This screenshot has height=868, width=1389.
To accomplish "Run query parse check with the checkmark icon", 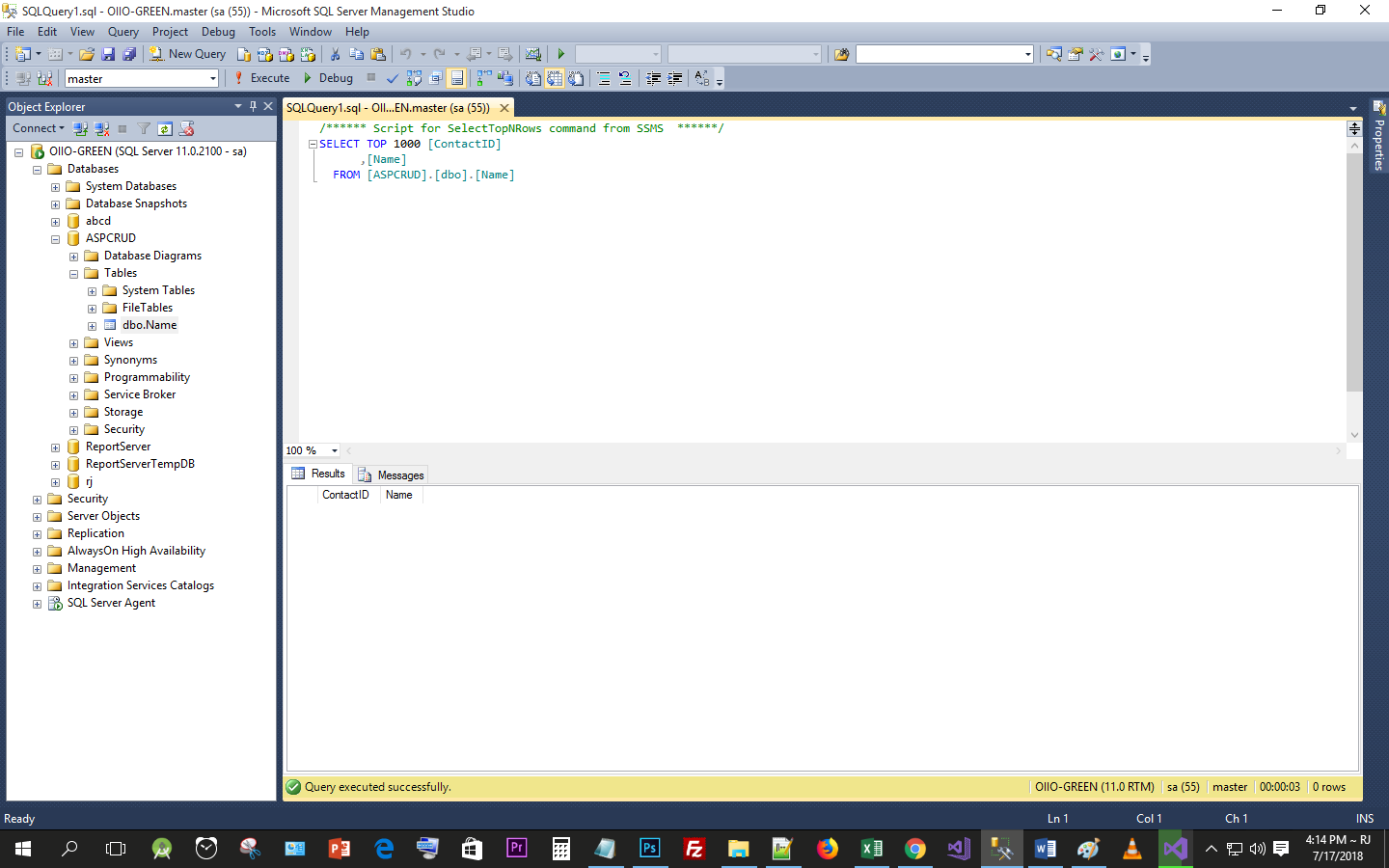I will [x=393, y=78].
